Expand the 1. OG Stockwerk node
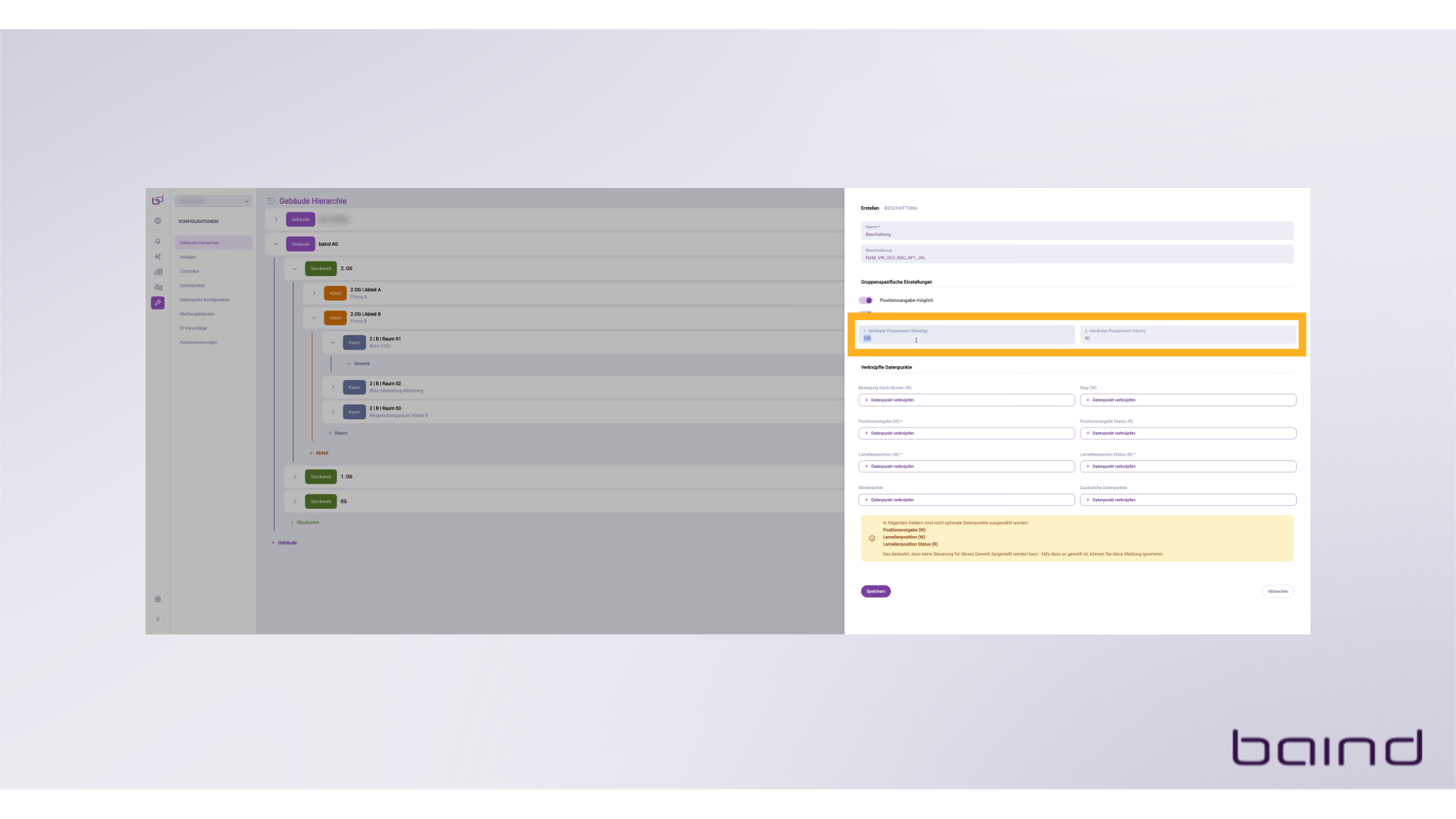Screen dimensions: 1456x819 tap(295, 477)
